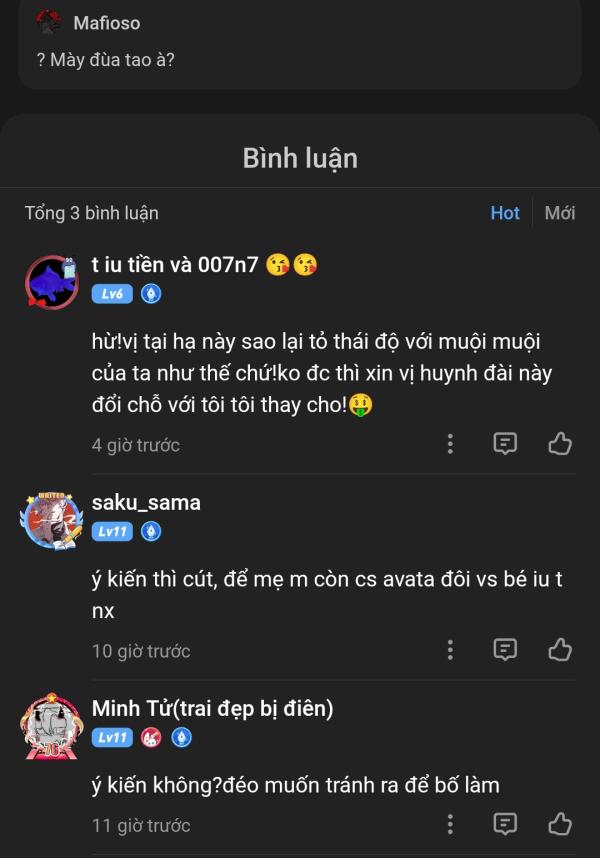600x858 pixels.
Task: Like the comment from Minh Tử
Action: (x=560, y=824)
